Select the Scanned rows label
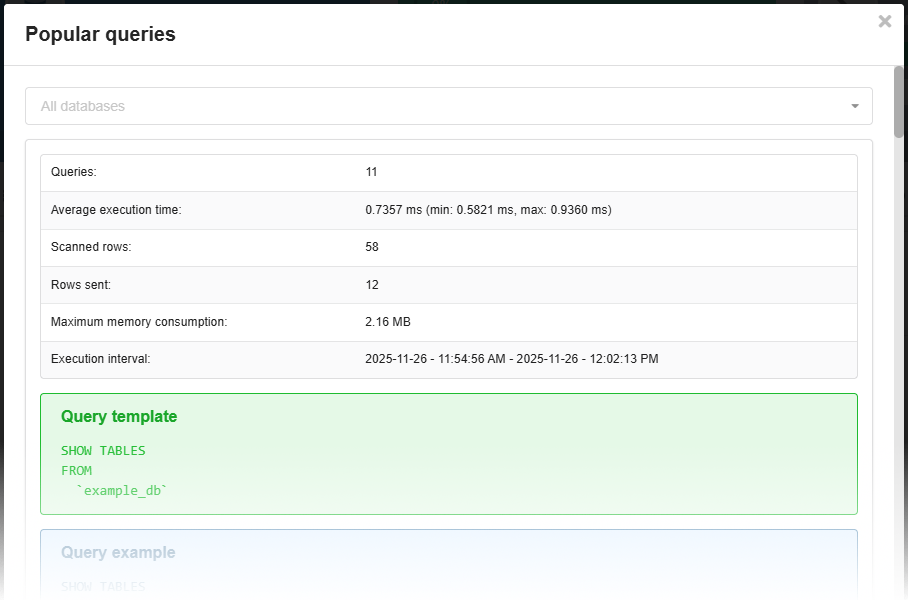The image size is (908, 600). (91, 247)
